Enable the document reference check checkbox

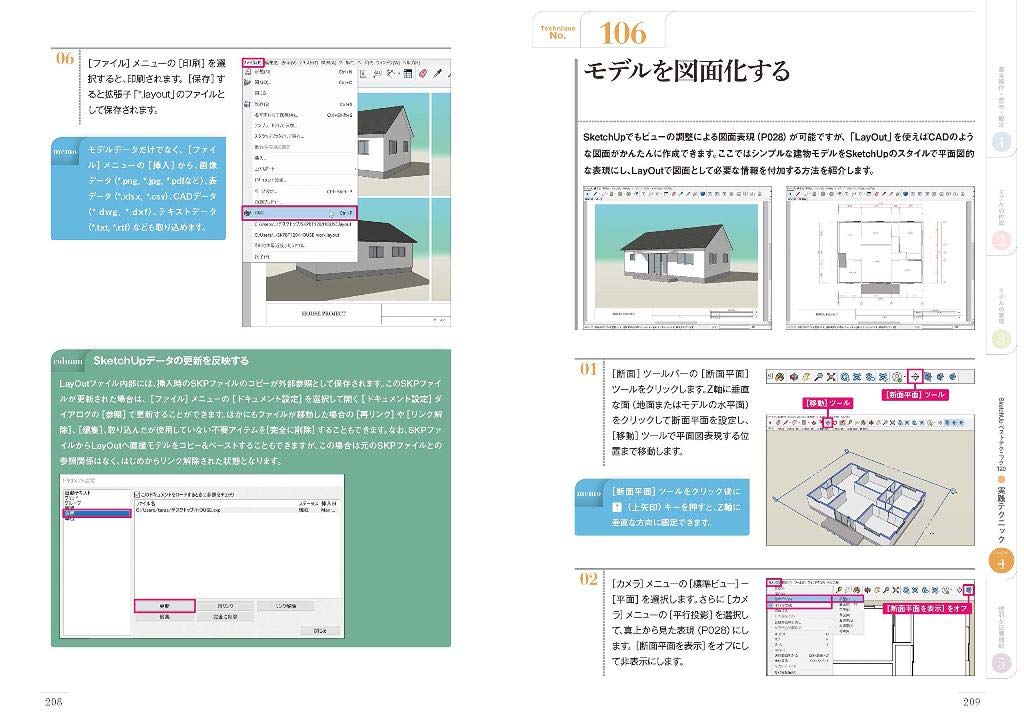(x=138, y=493)
